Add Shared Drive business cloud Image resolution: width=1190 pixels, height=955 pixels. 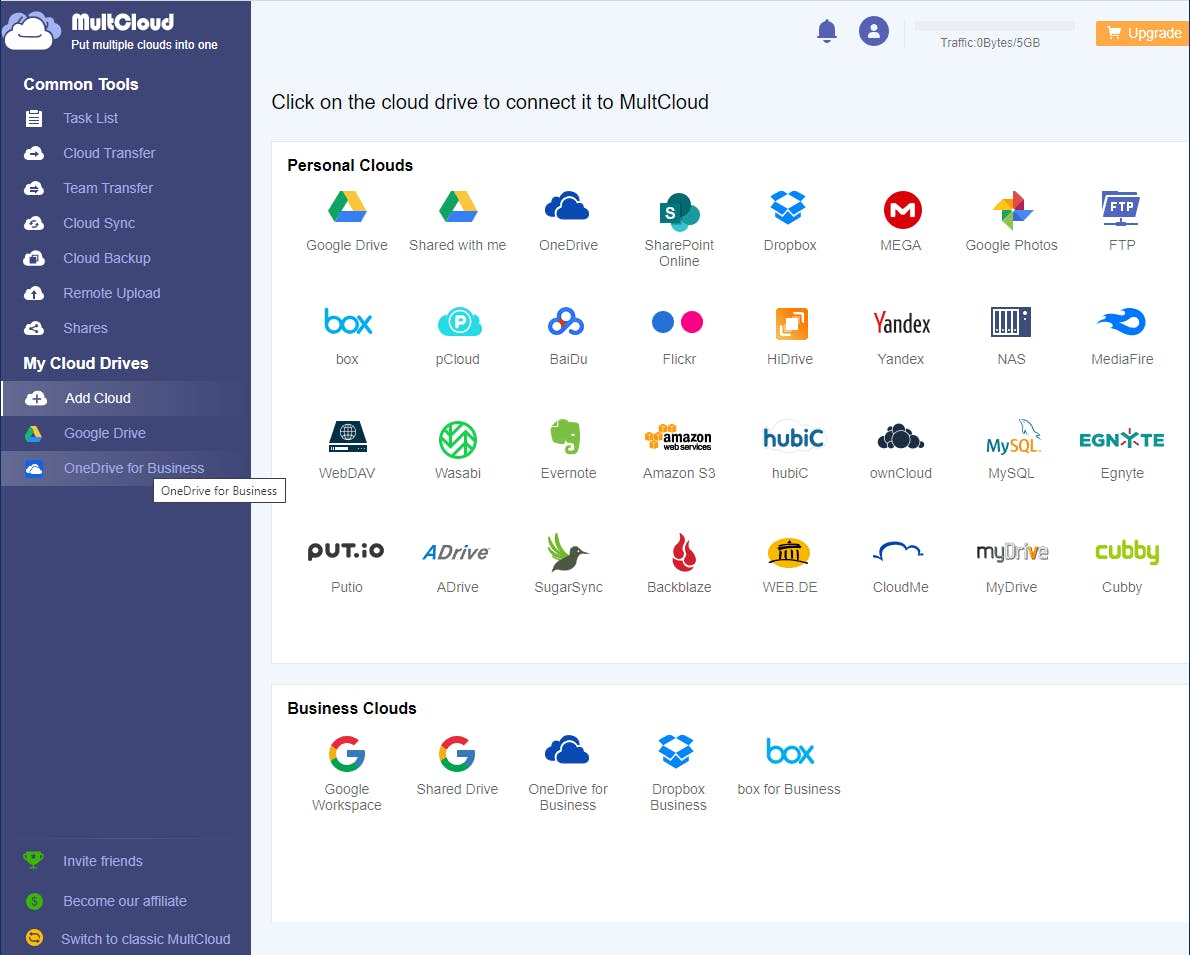coord(458,765)
